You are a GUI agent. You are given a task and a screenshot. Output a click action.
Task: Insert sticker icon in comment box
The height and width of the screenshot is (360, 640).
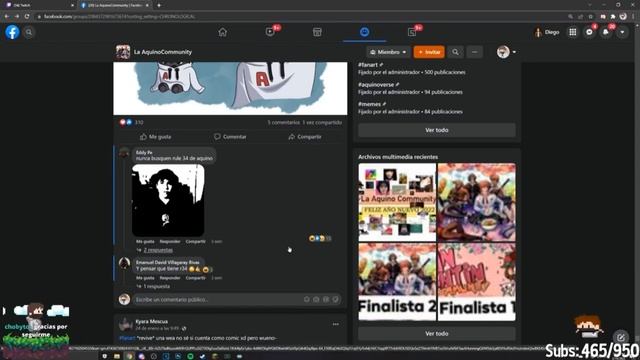(336, 300)
